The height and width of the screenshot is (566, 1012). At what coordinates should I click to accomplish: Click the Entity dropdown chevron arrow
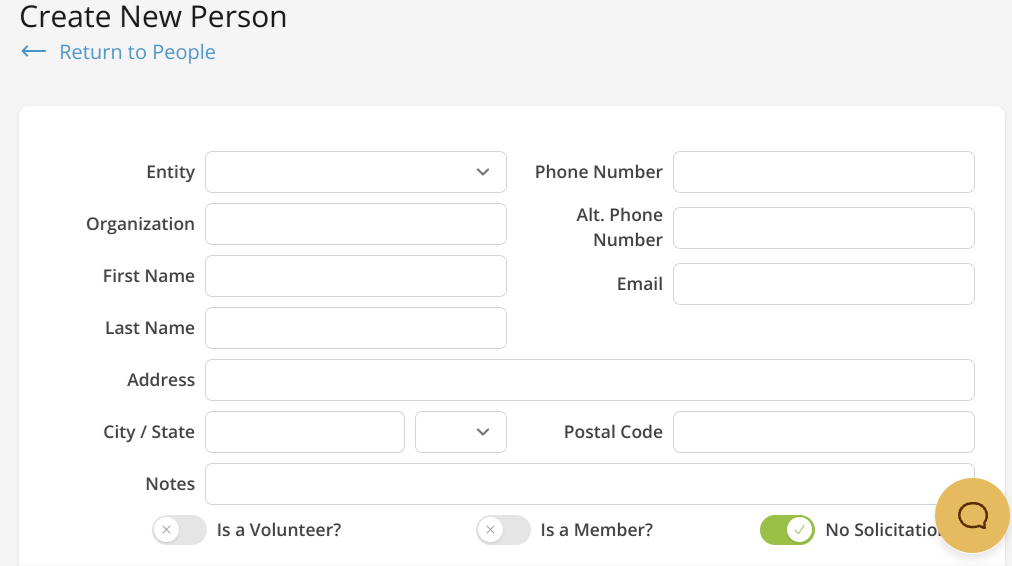(x=483, y=172)
